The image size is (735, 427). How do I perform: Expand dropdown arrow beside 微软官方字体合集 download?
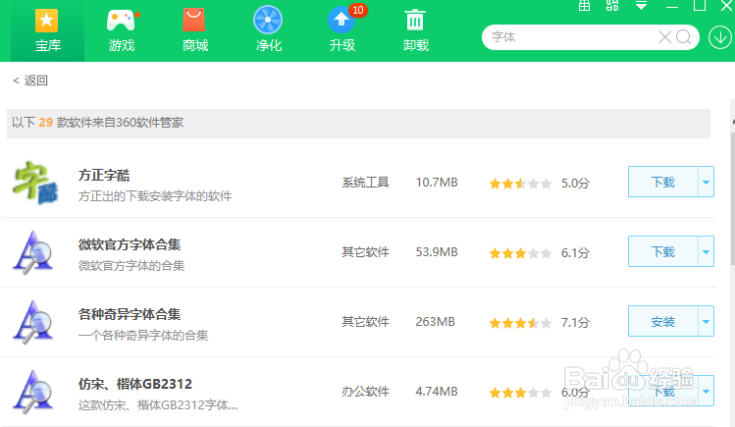tap(706, 252)
